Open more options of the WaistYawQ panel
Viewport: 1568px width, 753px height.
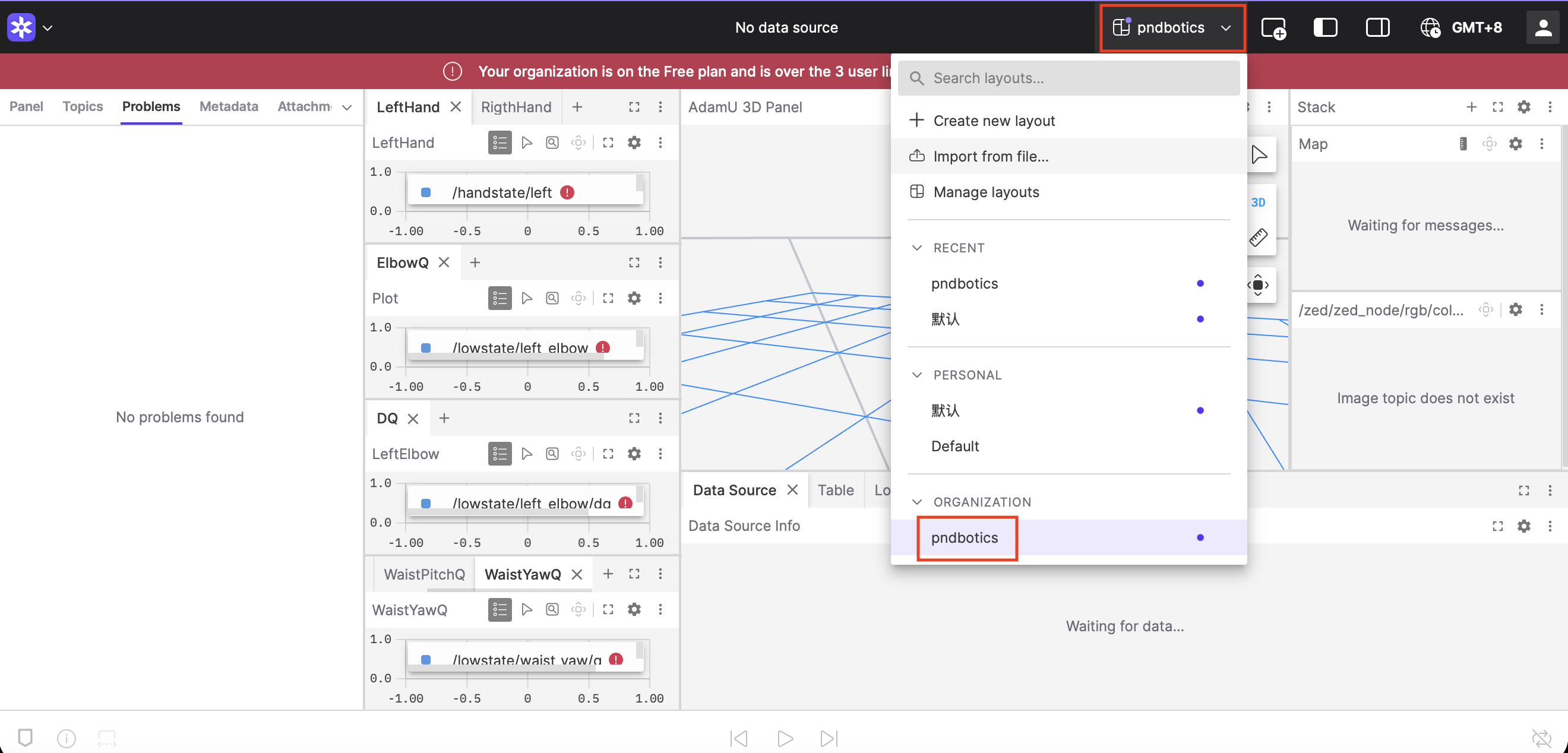coord(660,609)
